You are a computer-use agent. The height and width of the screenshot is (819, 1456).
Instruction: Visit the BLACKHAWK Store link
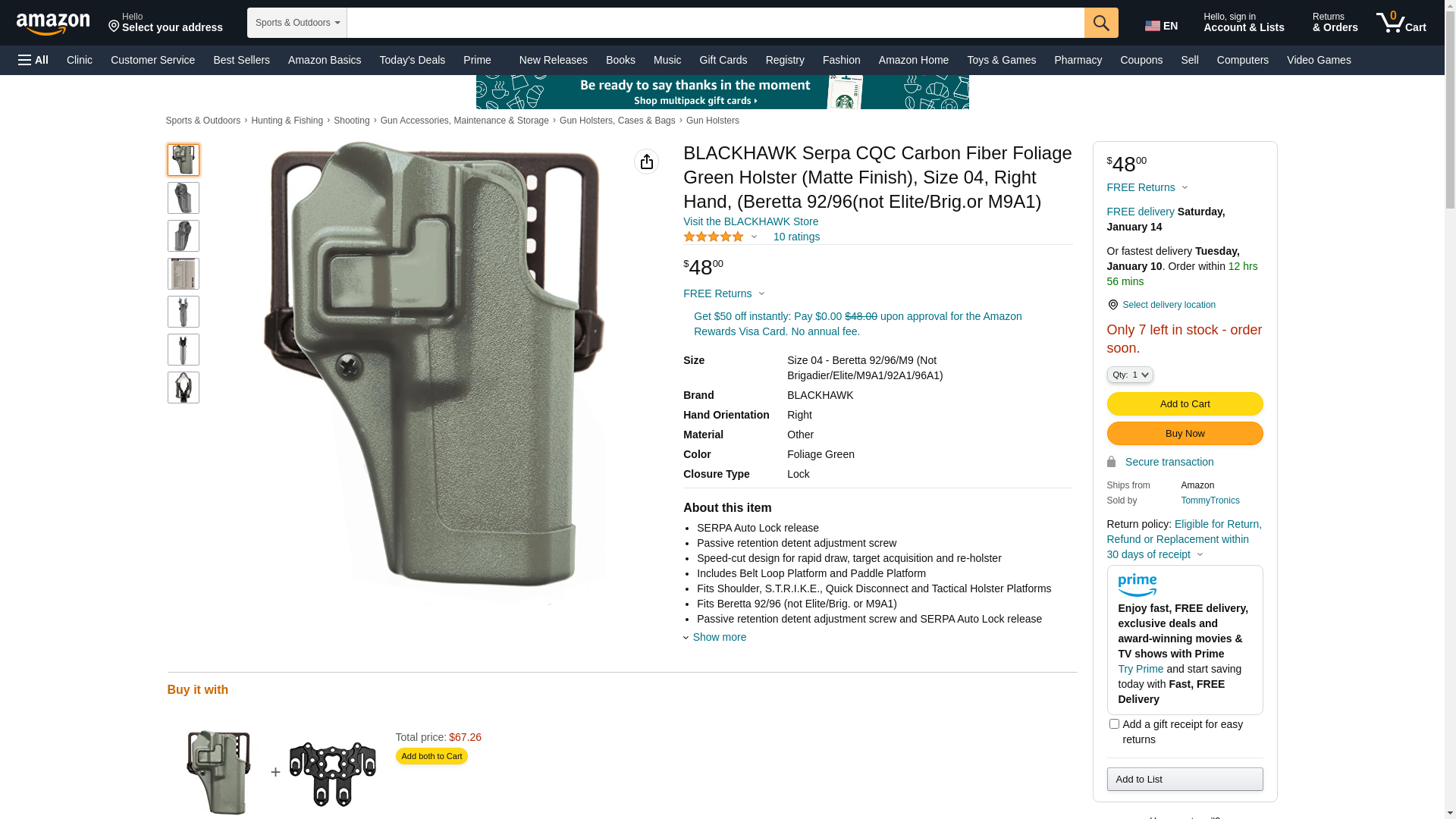coord(751,221)
